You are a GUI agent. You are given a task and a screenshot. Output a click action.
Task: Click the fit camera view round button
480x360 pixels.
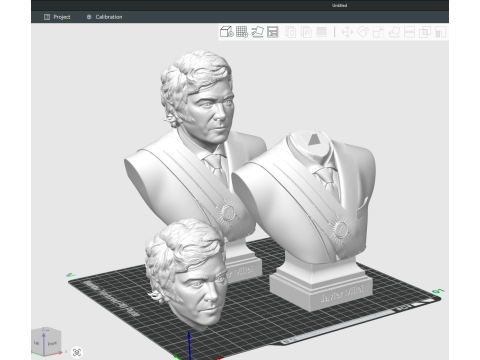coord(77,352)
